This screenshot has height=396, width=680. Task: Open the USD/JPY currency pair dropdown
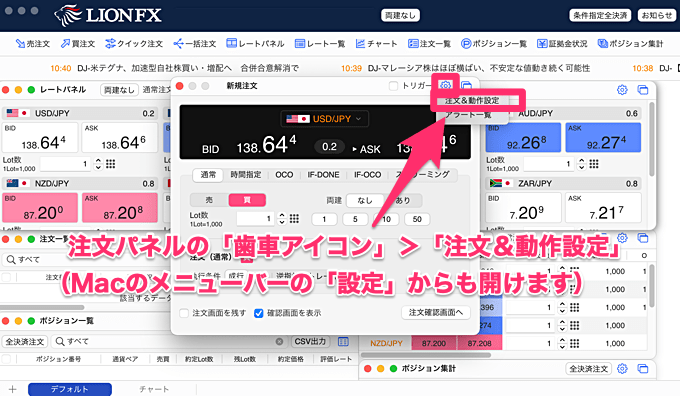click(x=324, y=119)
